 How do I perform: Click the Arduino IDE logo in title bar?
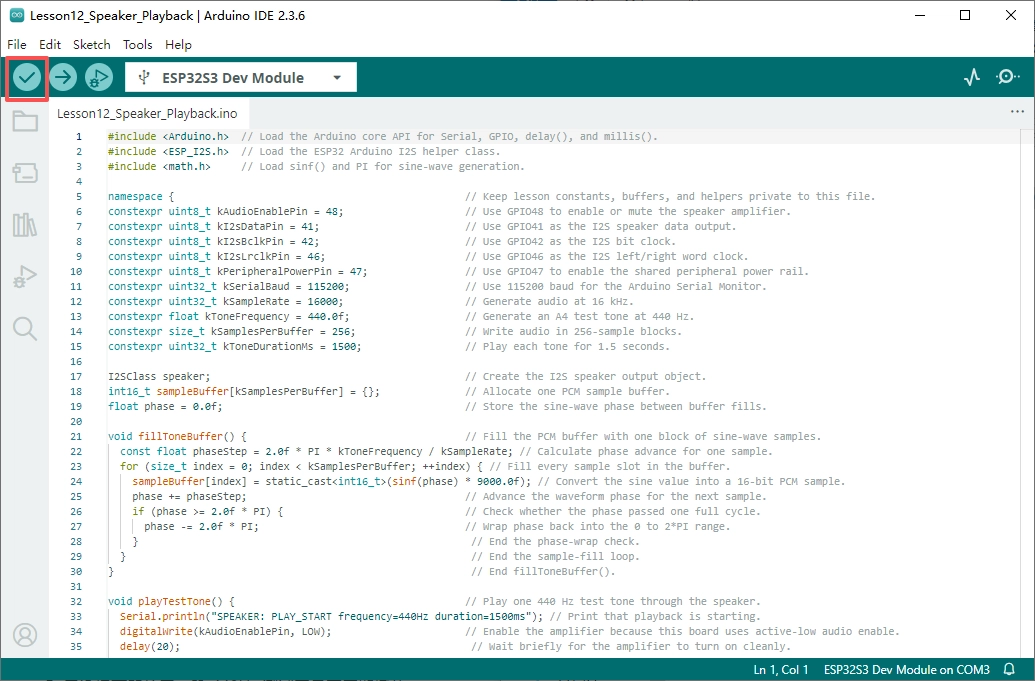tap(17, 15)
